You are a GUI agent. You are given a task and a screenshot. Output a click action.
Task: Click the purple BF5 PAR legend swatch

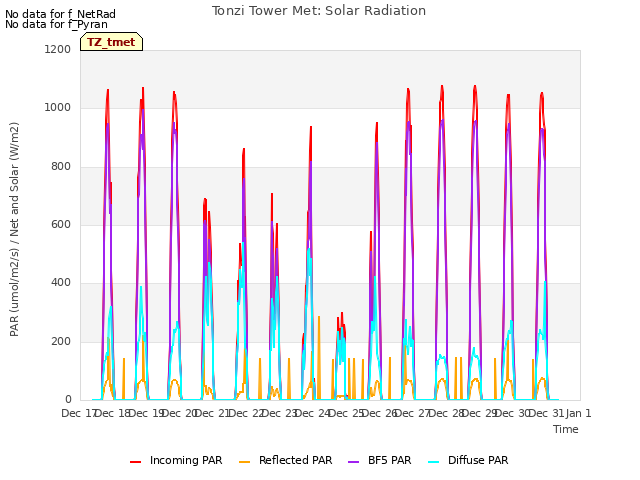[x=353, y=461]
